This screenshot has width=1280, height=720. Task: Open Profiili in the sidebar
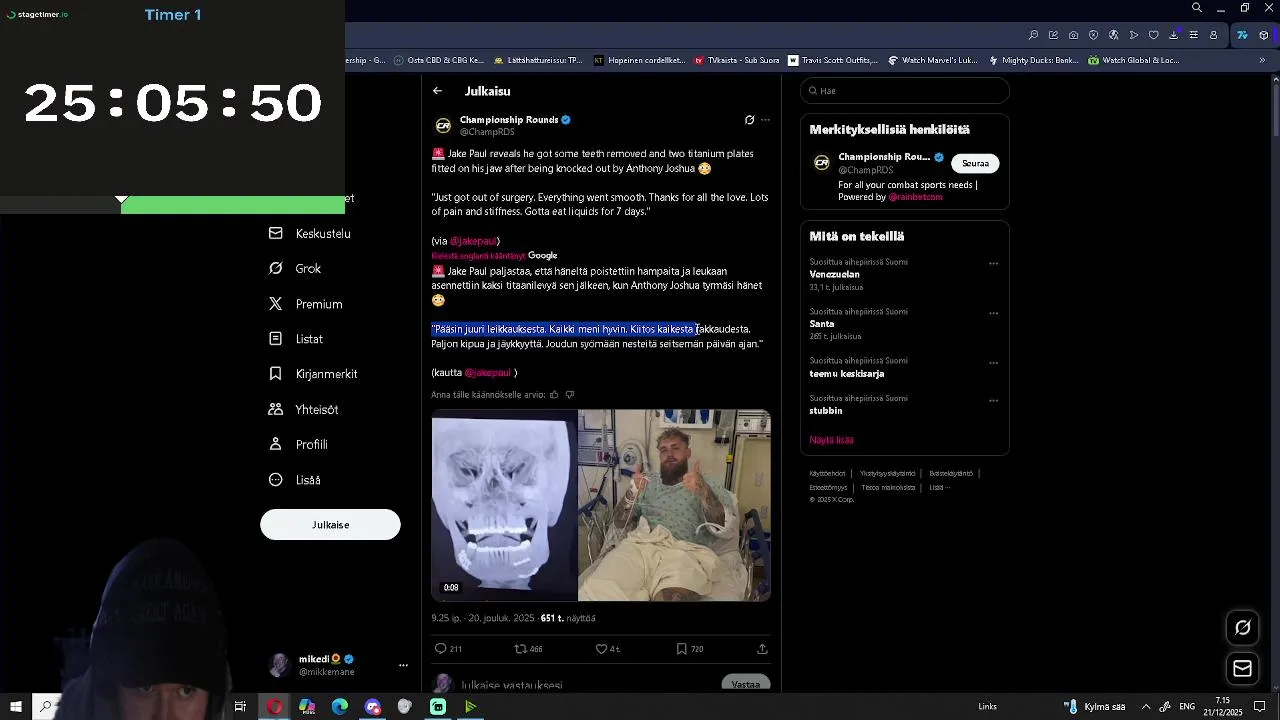[298, 444]
